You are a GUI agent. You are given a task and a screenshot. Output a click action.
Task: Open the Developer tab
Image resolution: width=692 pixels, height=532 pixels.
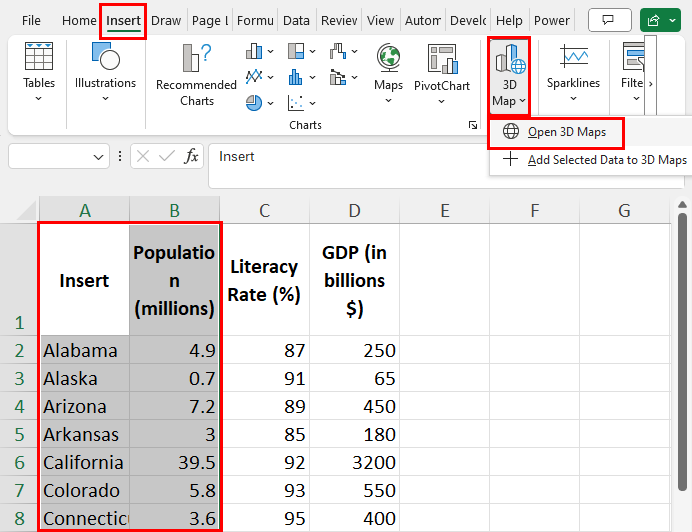[468, 20]
